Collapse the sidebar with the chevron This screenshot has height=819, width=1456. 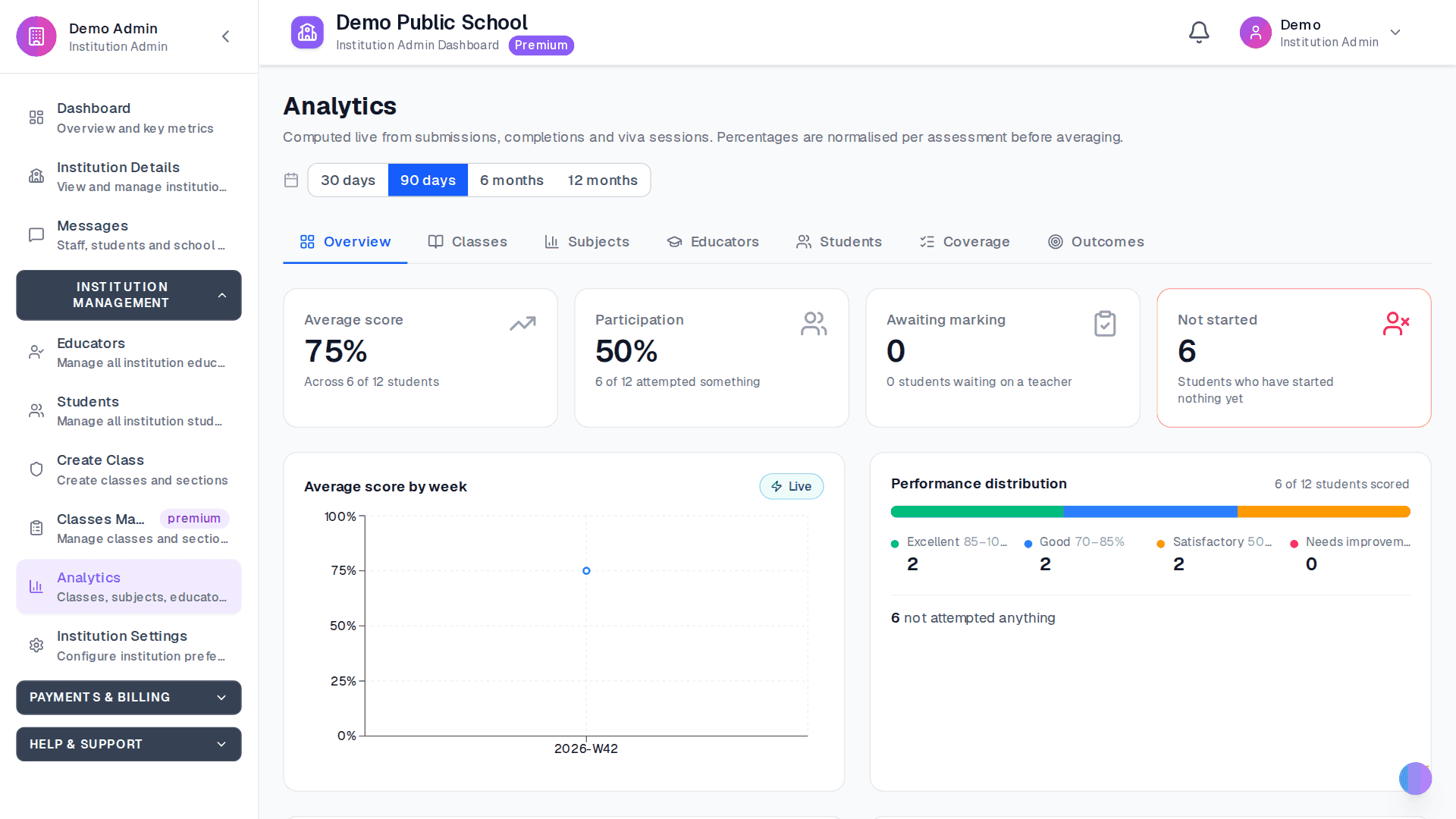225,36
